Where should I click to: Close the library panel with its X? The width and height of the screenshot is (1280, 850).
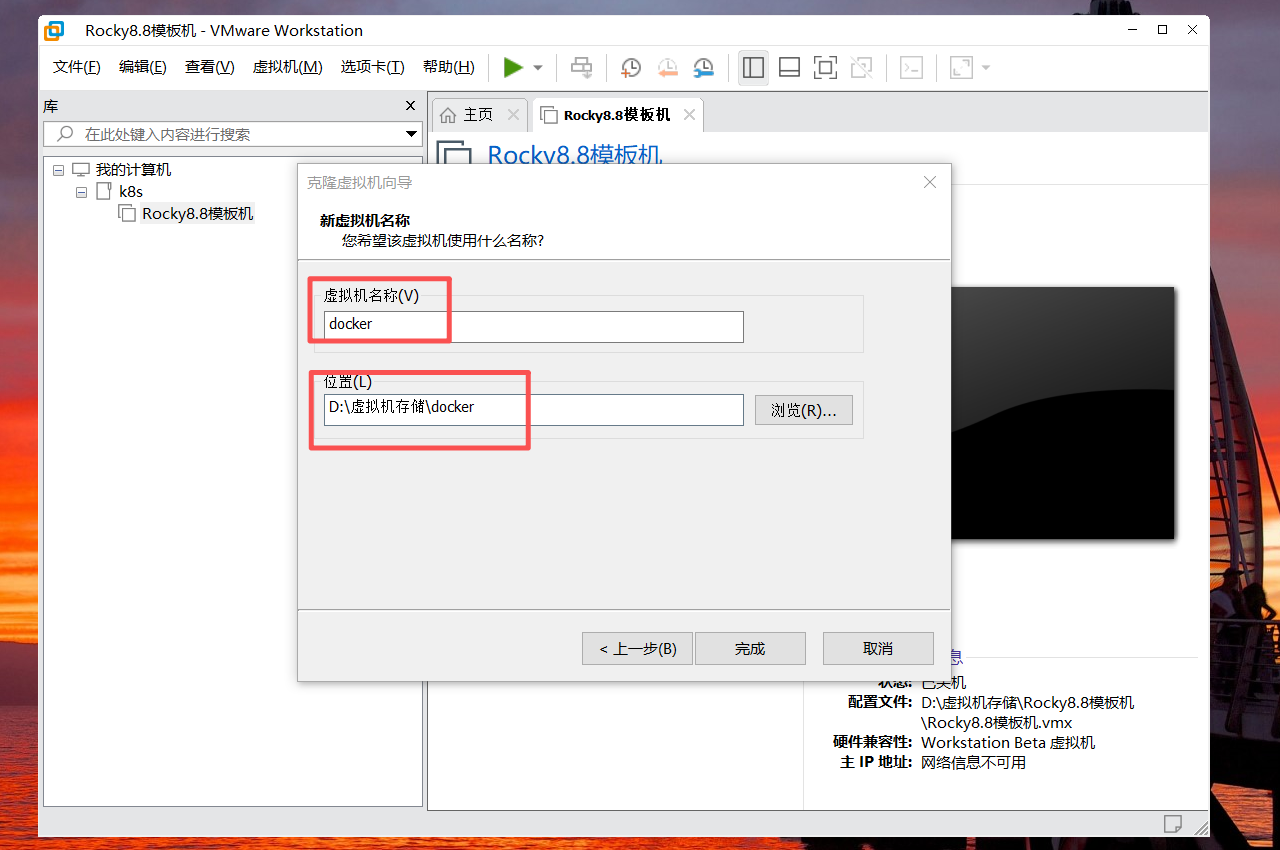click(410, 106)
